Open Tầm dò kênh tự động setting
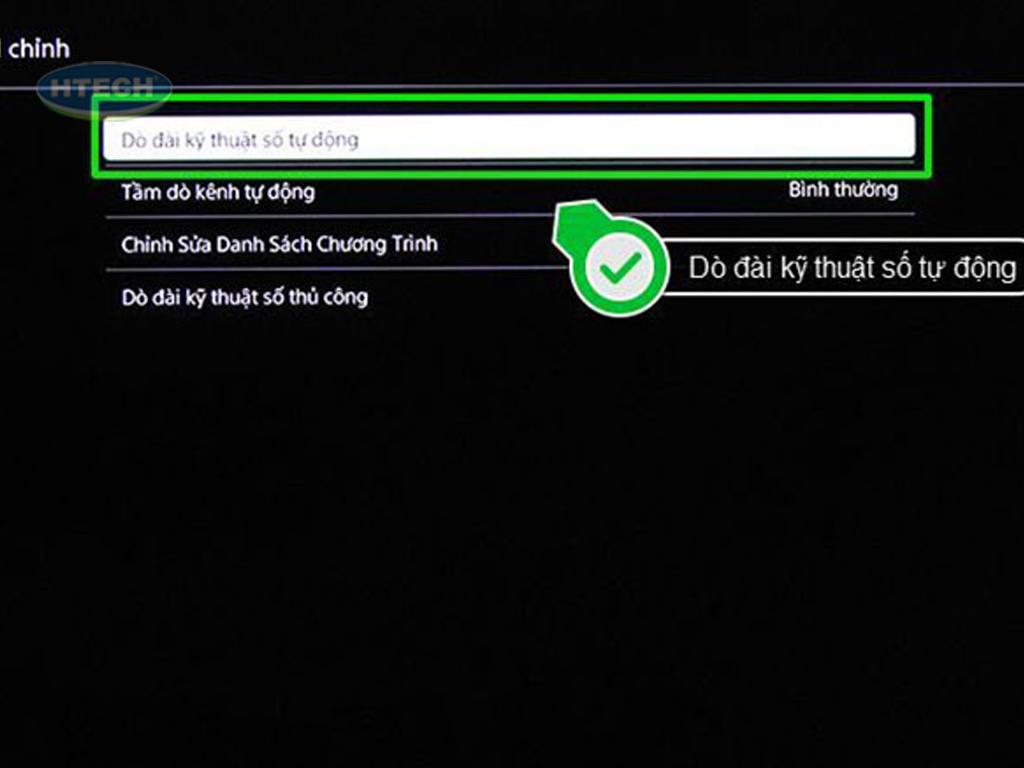This screenshot has height=768, width=1024. coord(218,192)
